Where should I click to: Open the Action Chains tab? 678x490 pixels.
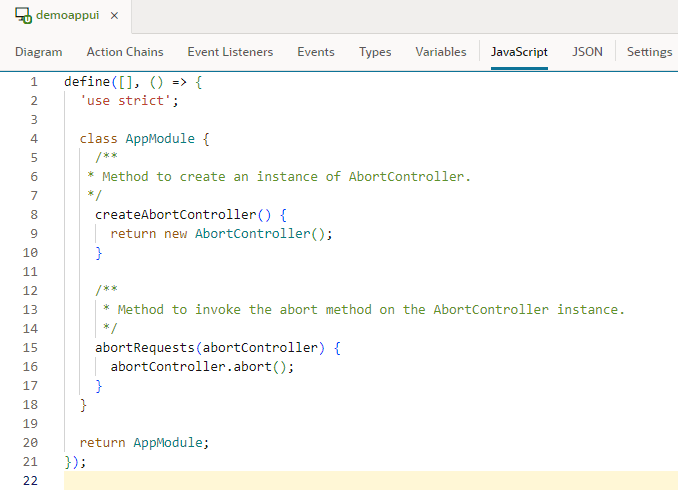[125, 52]
